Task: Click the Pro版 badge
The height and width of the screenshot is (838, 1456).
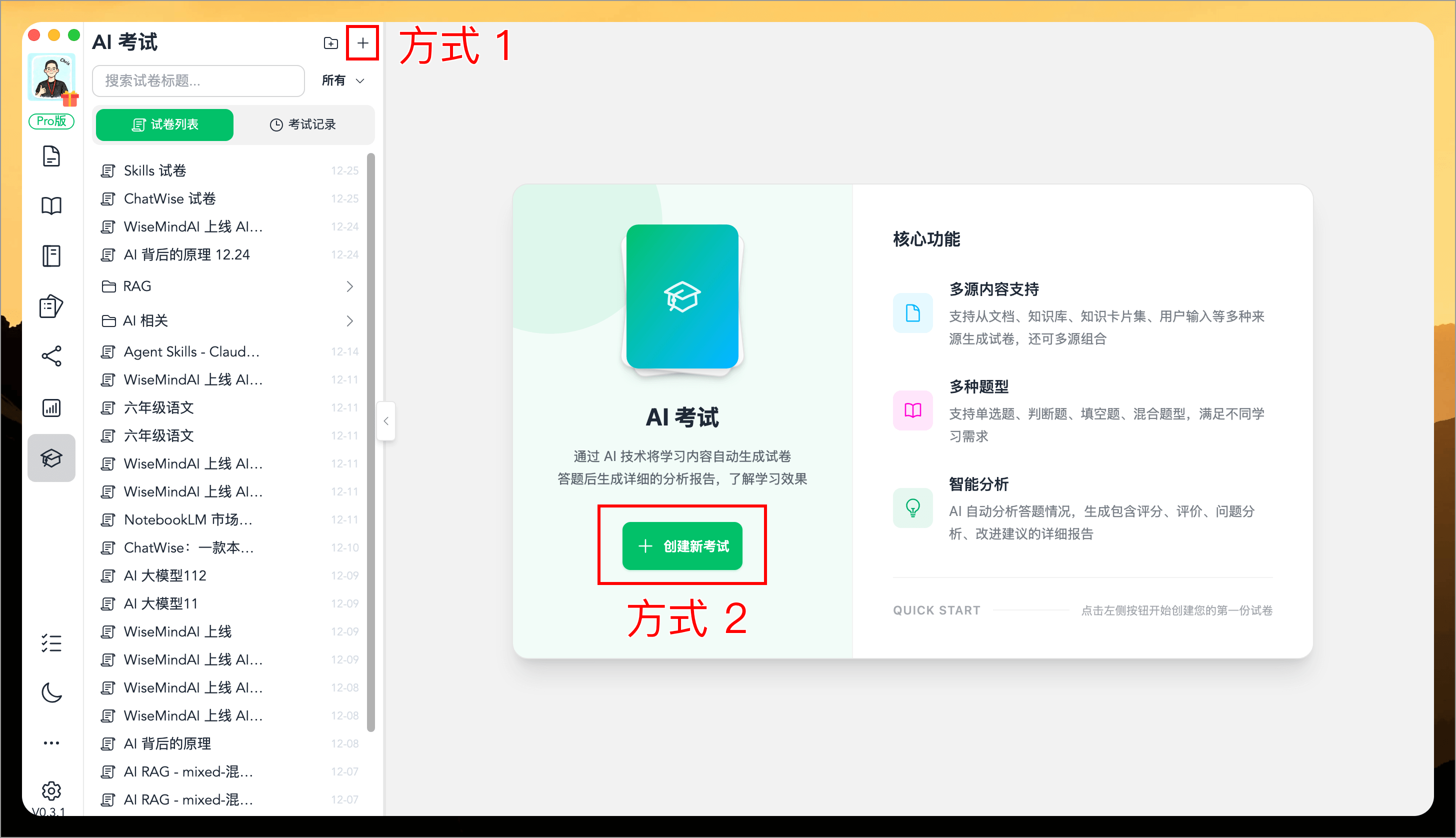Action: coord(51,121)
